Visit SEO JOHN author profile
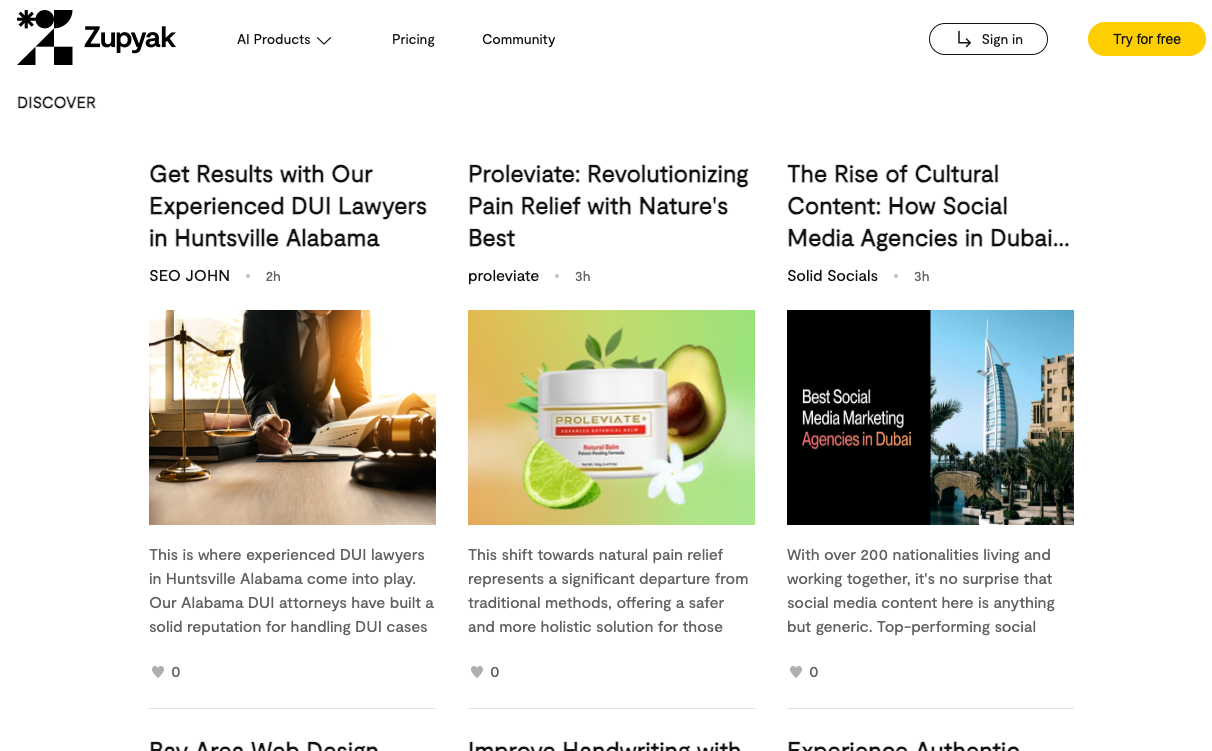 189,276
